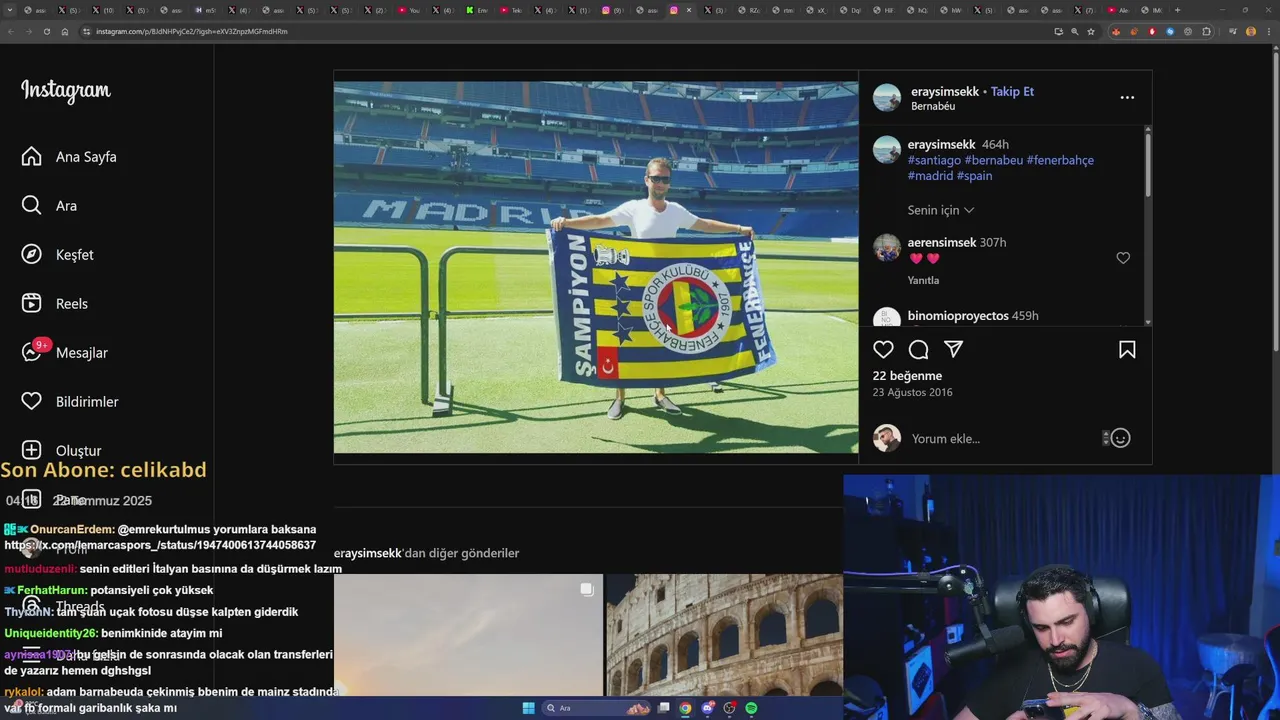This screenshot has width=1280, height=720.
Task: Click Chrome icon on taskbar
Action: click(x=685, y=708)
